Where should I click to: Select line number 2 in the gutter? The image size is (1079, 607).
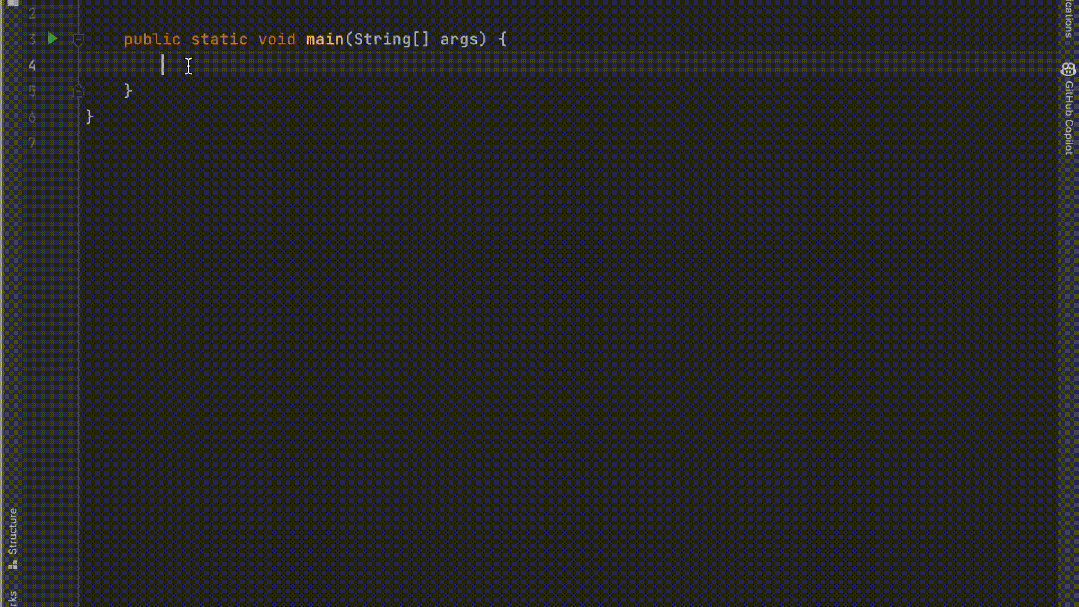pos(32,13)
